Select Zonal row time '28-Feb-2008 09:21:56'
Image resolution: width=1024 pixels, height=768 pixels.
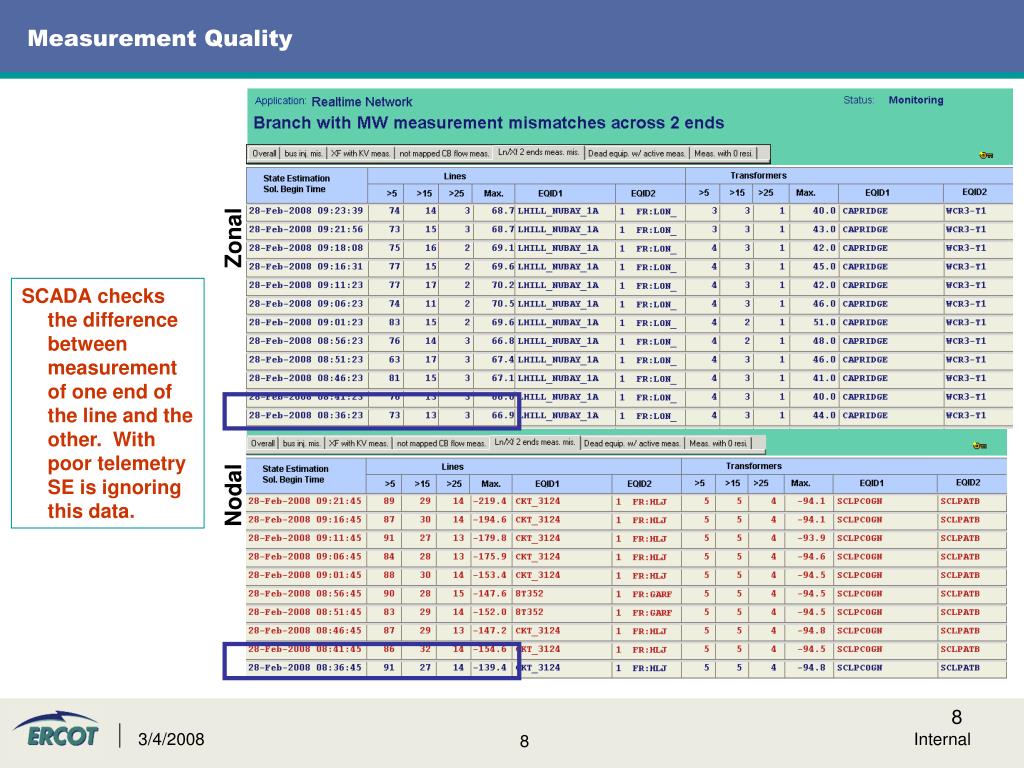(306, 229)
